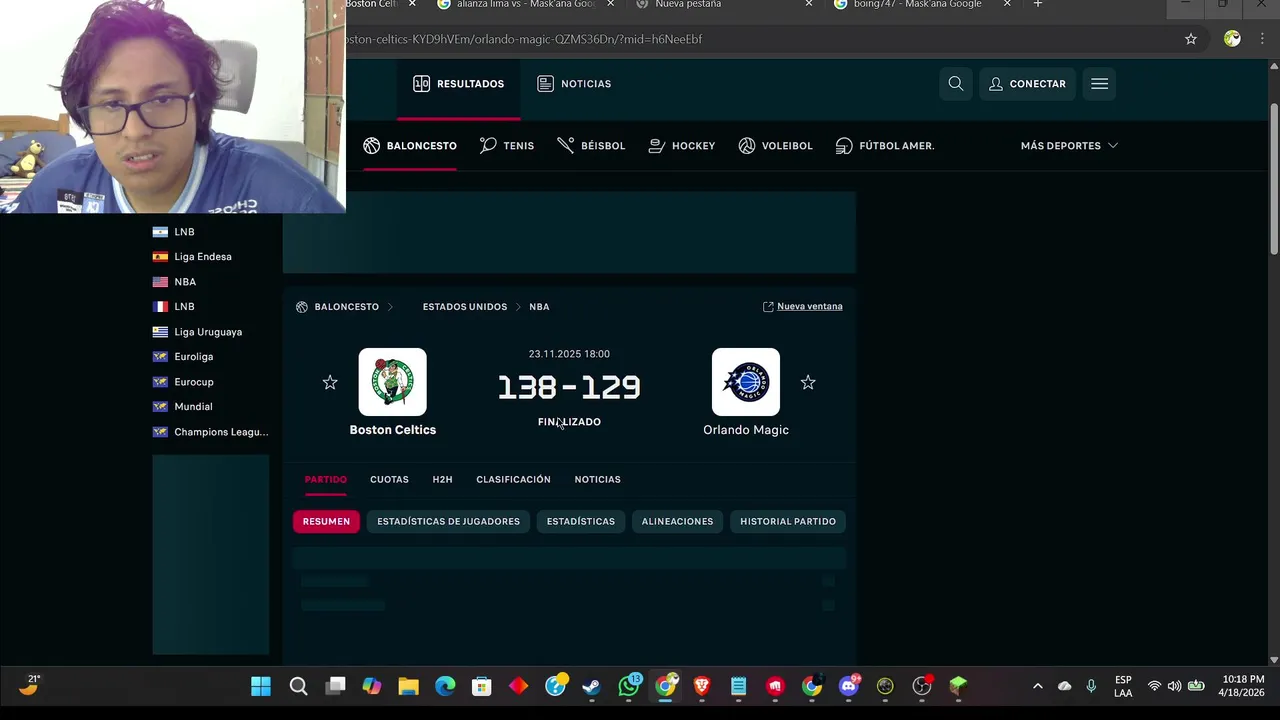Go to NBA breadcrumb link

coord(539,307)
